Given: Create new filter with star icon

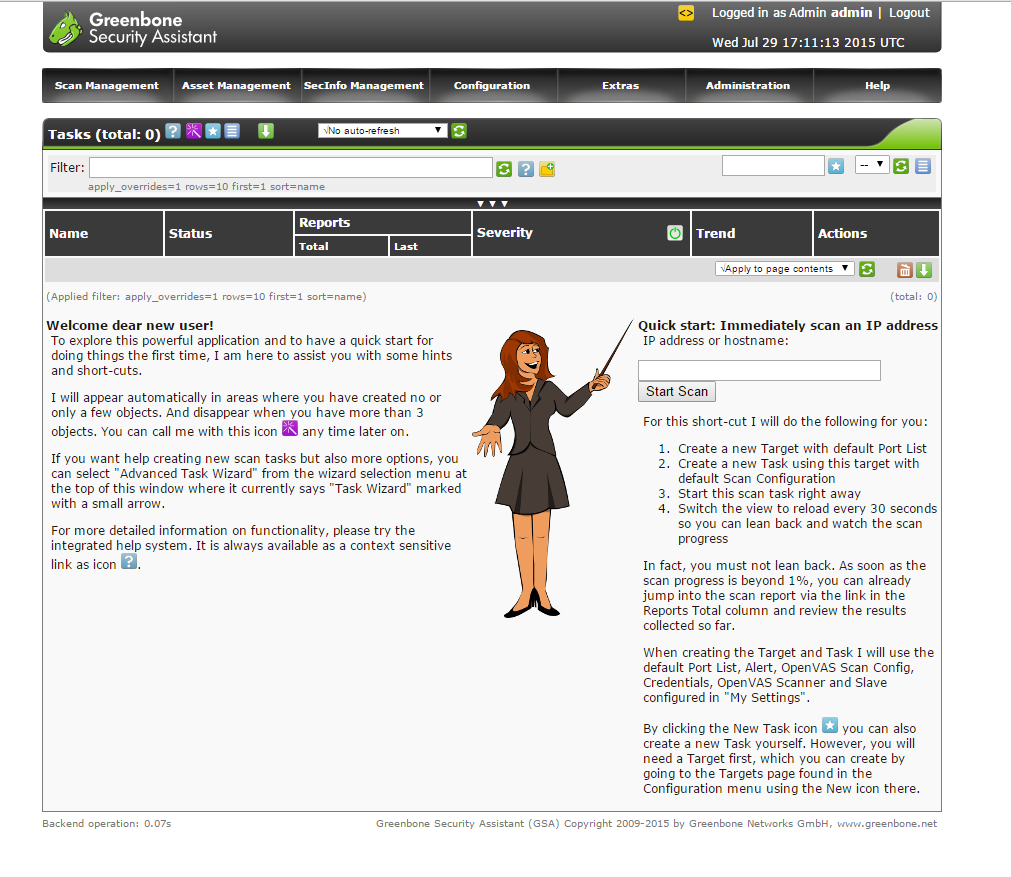Looking at the screenshot, I should click(836, 166).
